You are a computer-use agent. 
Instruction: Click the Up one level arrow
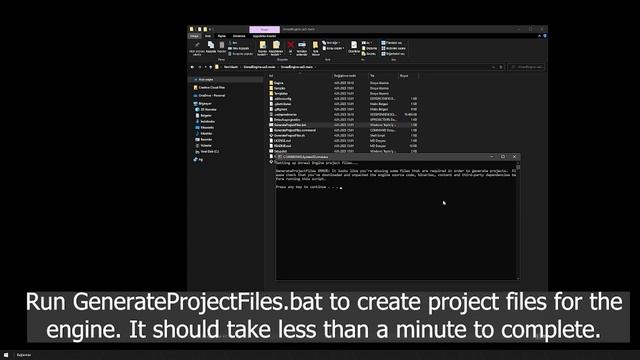tap(211, 67)
